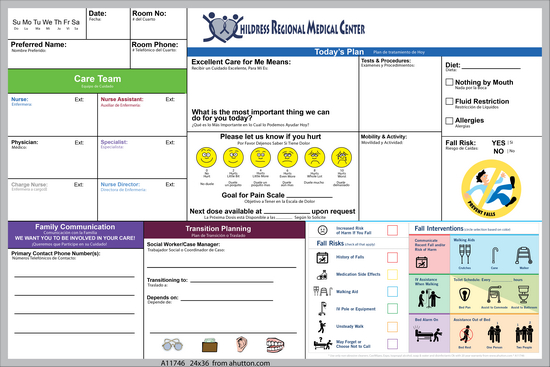Check the History of Falls red box
The image size is (550, 367).
(393, 257)
